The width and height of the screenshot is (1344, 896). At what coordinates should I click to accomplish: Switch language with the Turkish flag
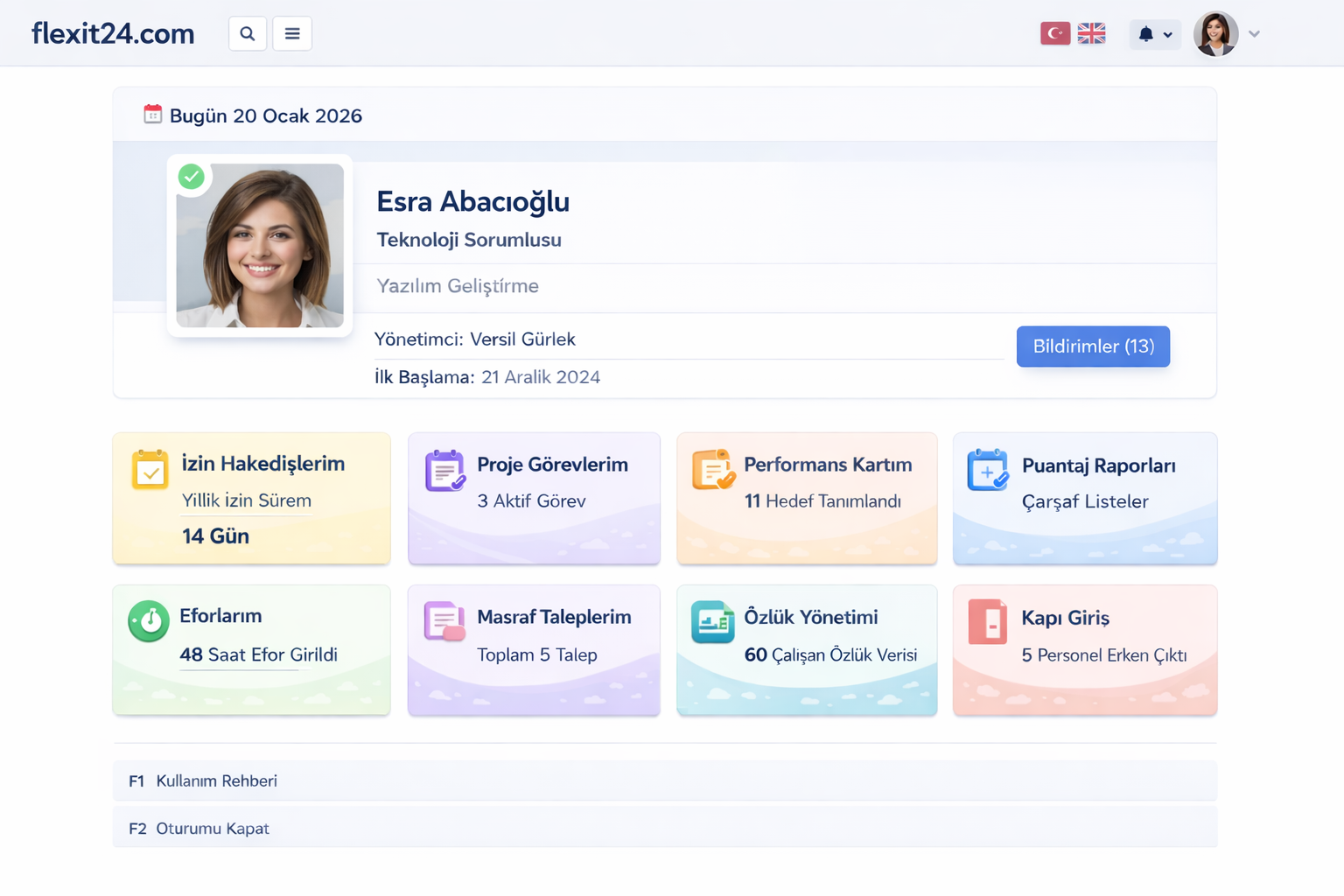click(1055, 33)
